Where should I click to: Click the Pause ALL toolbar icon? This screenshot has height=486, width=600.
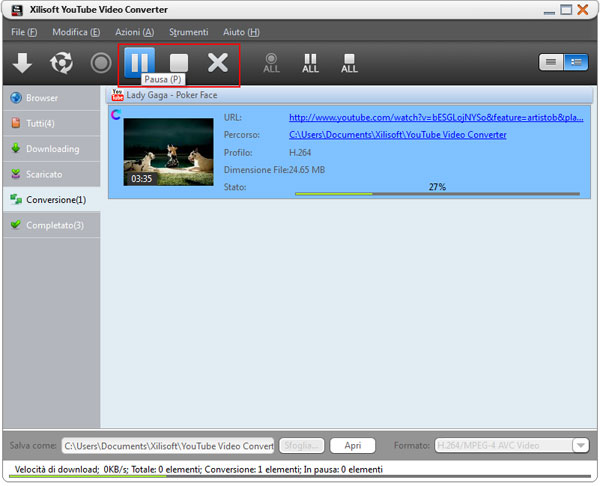click(310, 63)
